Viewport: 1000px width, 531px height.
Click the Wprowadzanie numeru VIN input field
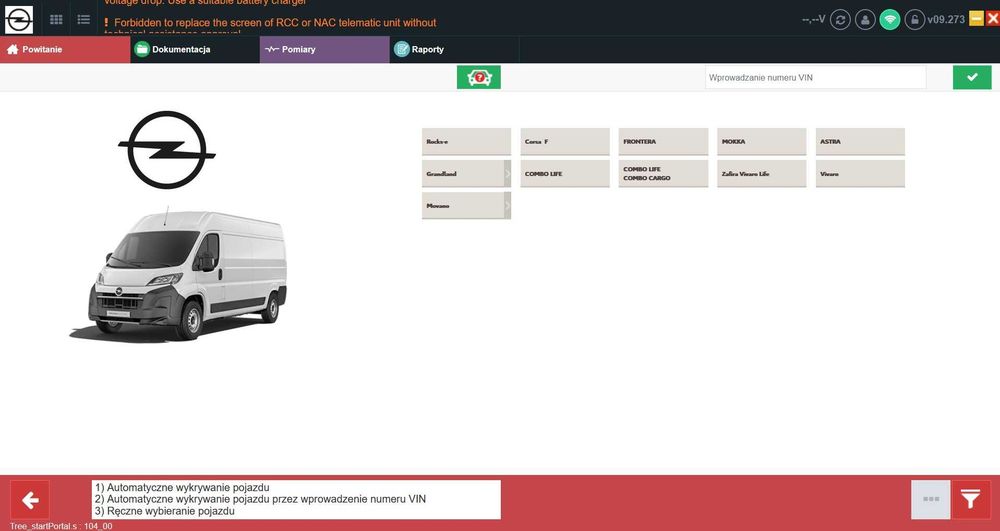815,77
